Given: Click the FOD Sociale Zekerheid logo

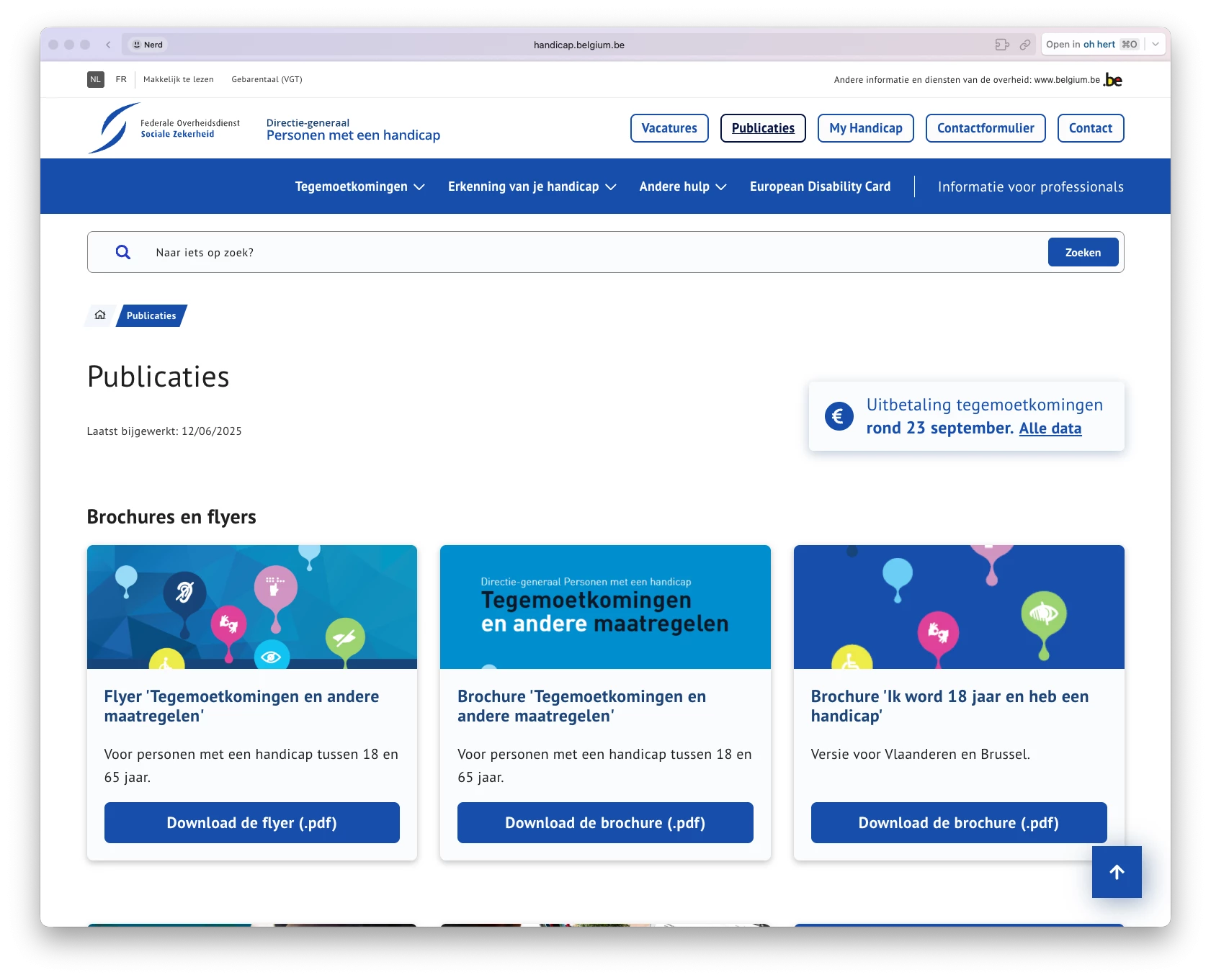Looking at the screenshot, I should coord(164,128).
